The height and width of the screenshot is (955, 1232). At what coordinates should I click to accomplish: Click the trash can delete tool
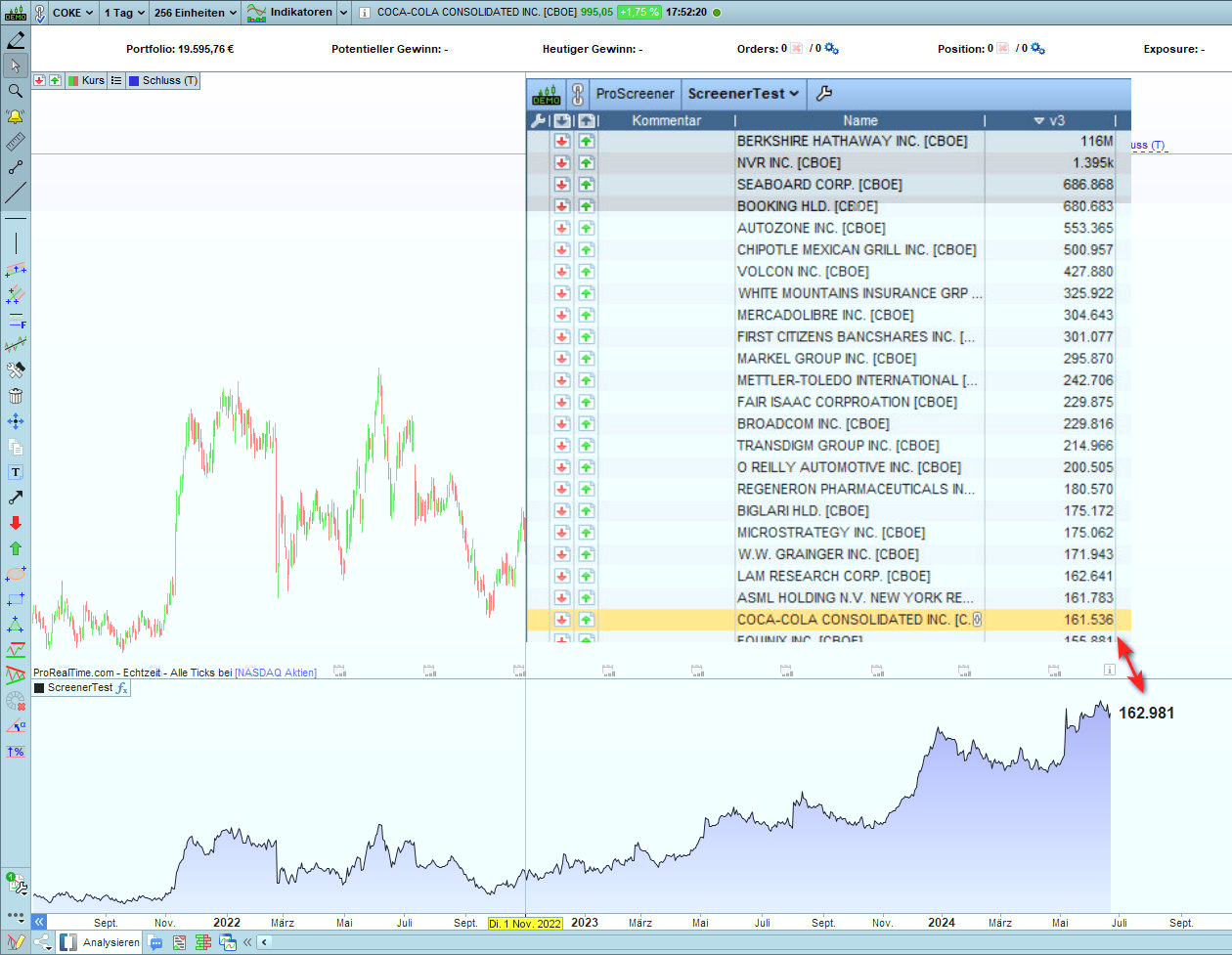point(16,396)
